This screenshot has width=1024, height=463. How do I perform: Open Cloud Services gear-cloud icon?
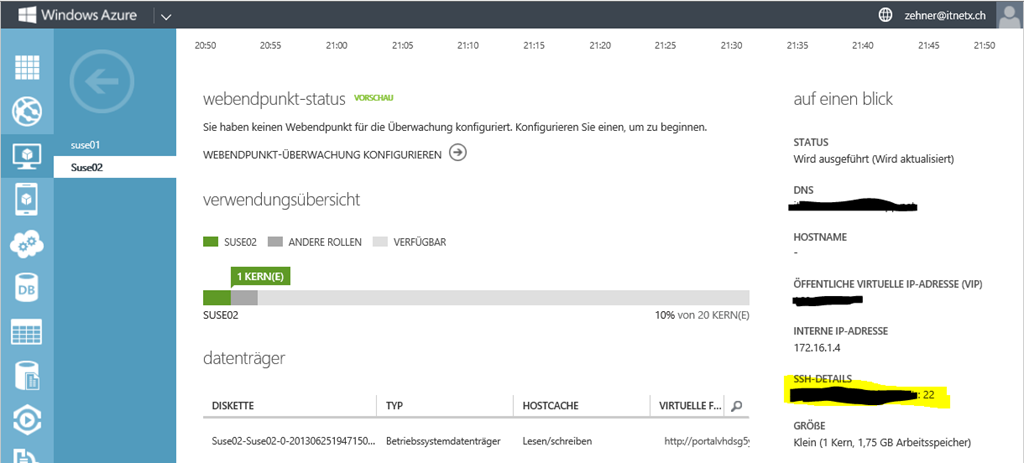point(26,244)
